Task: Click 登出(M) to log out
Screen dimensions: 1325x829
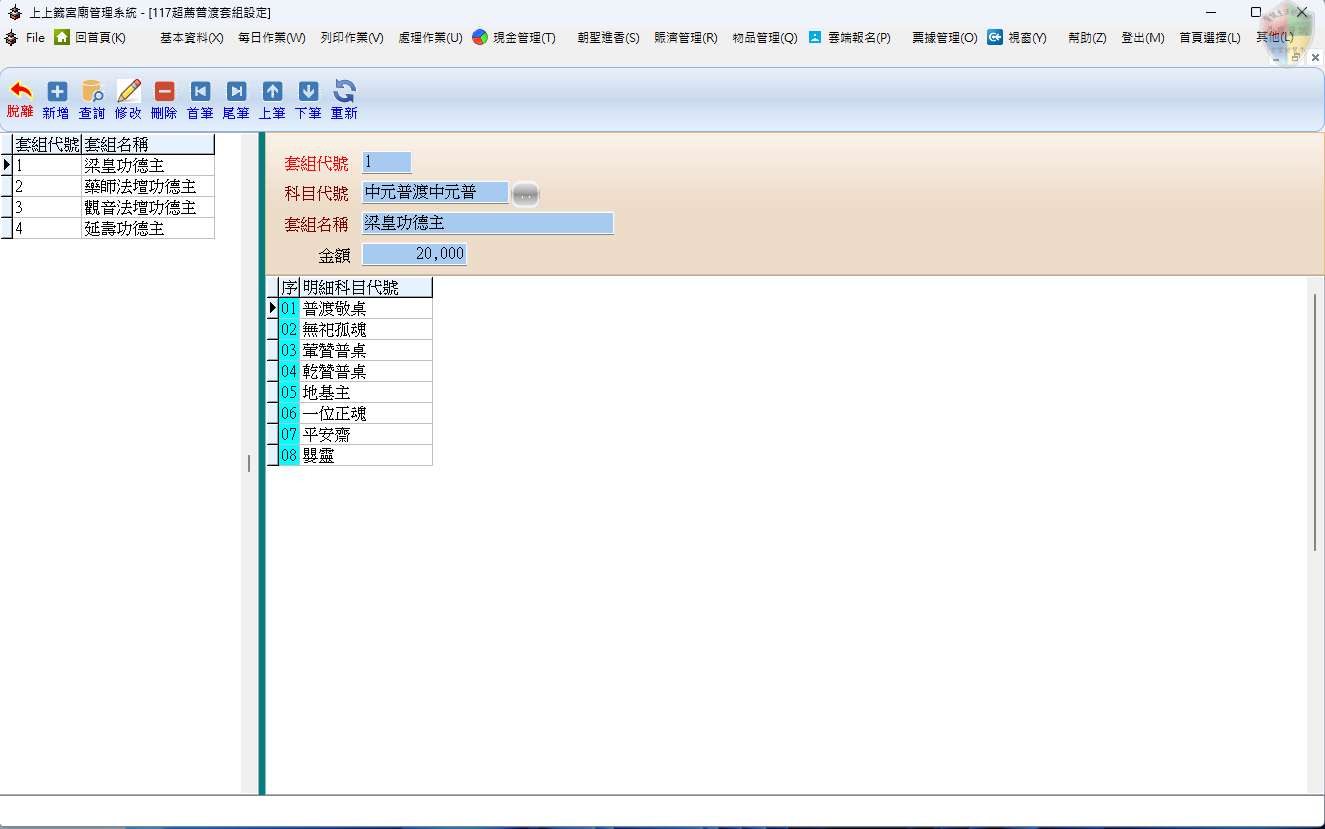Action: (x=1142, y=38)
